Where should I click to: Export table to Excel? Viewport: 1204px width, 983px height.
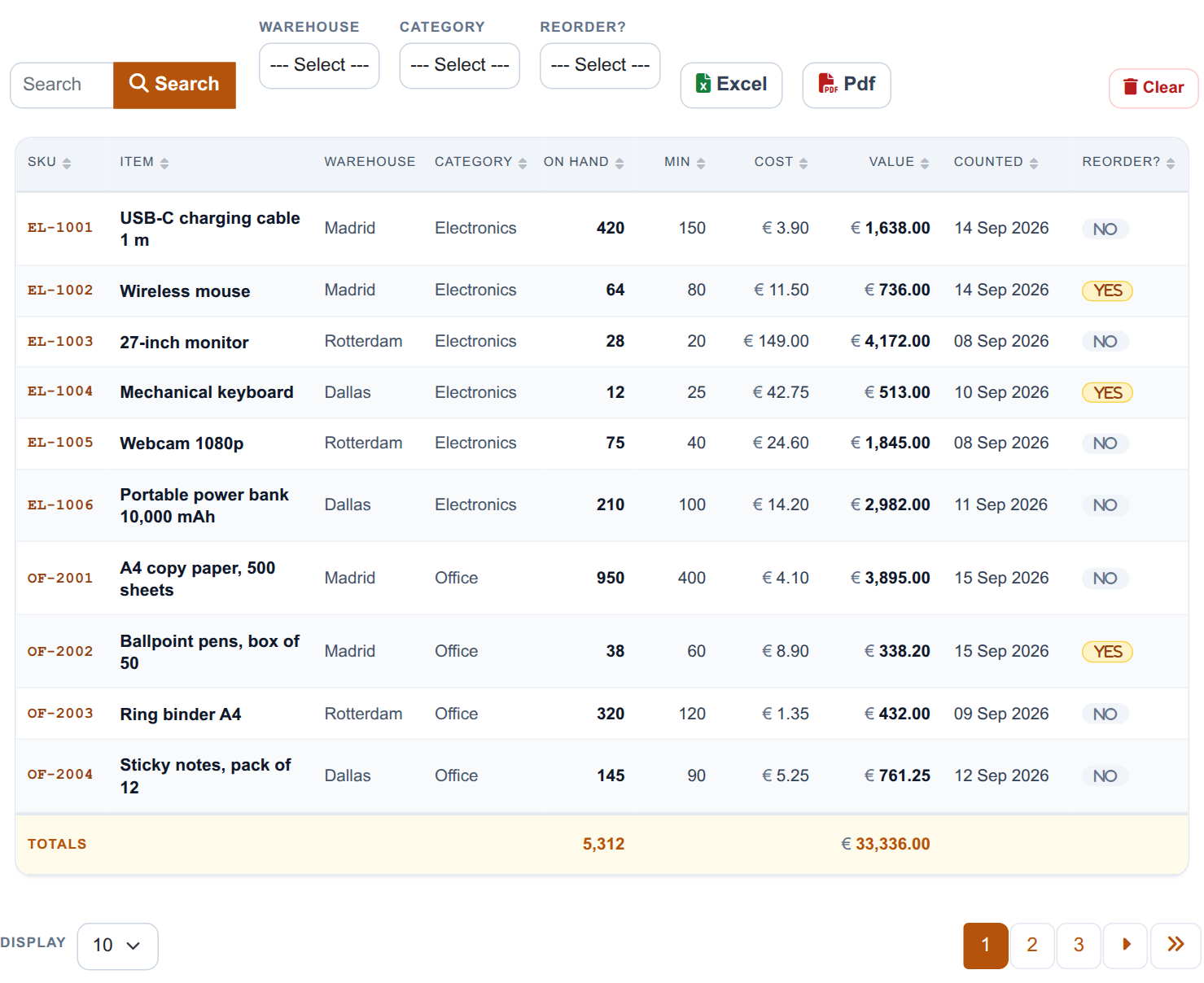pyautogui.click(x=731, y=85)
